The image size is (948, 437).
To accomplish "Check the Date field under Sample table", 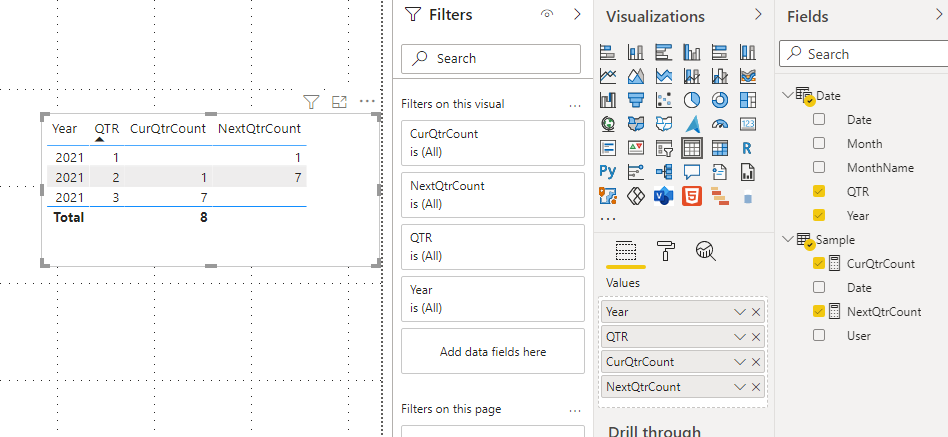I will coord(819,287).
